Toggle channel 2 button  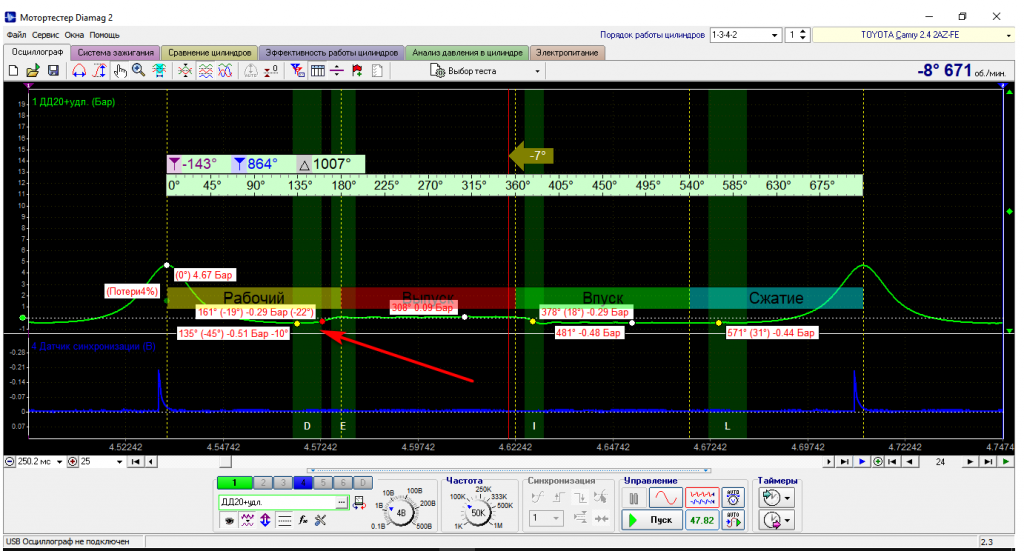click(x=263, y=483)
